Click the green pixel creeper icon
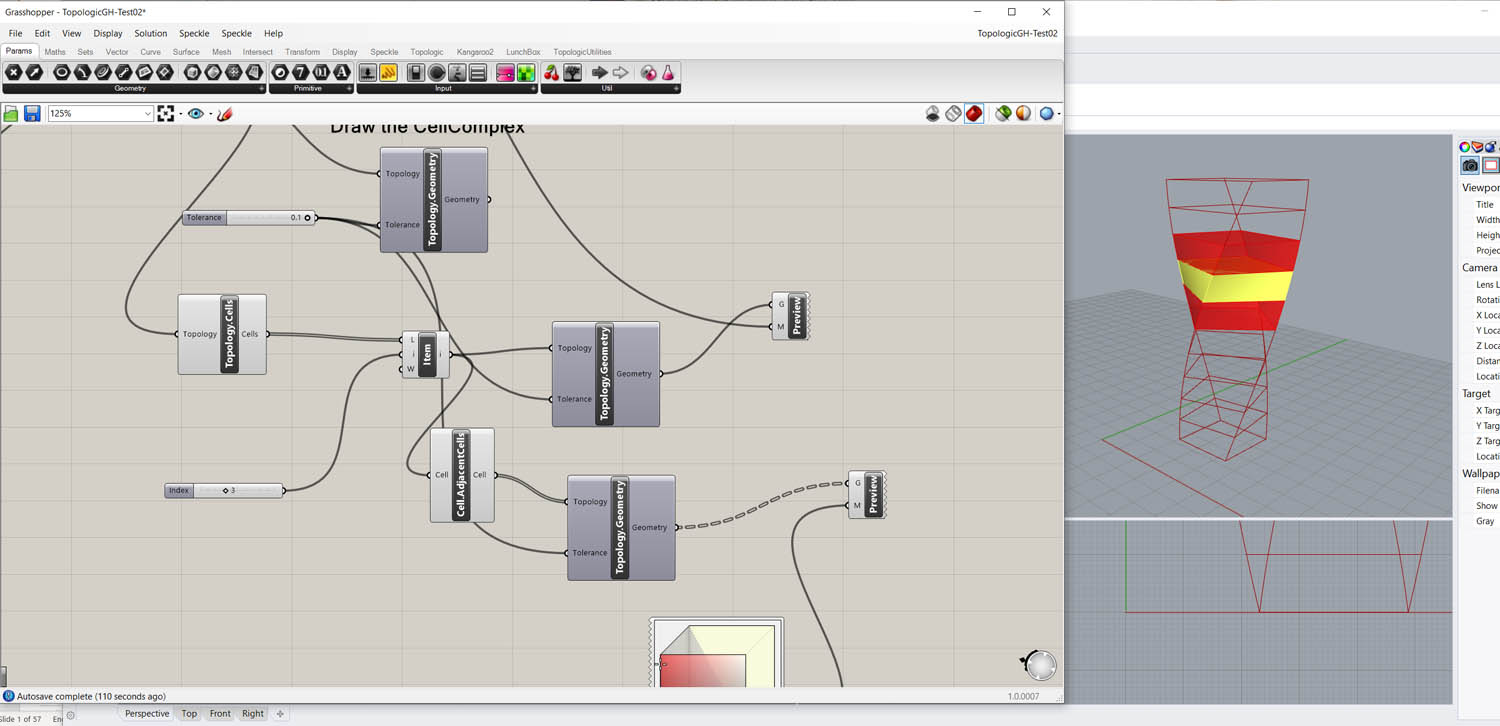This screenshot has height=726, width=1500. tap(526, 73)
